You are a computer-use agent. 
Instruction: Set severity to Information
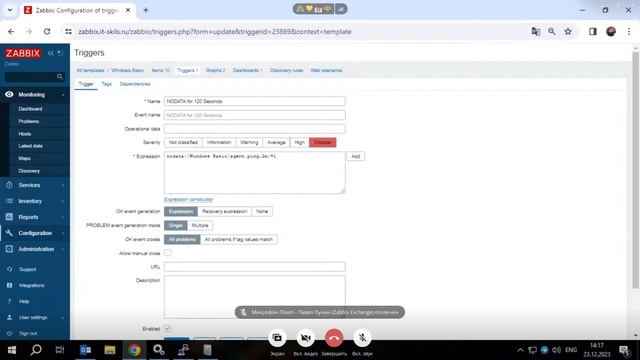(x=219, y=142)
